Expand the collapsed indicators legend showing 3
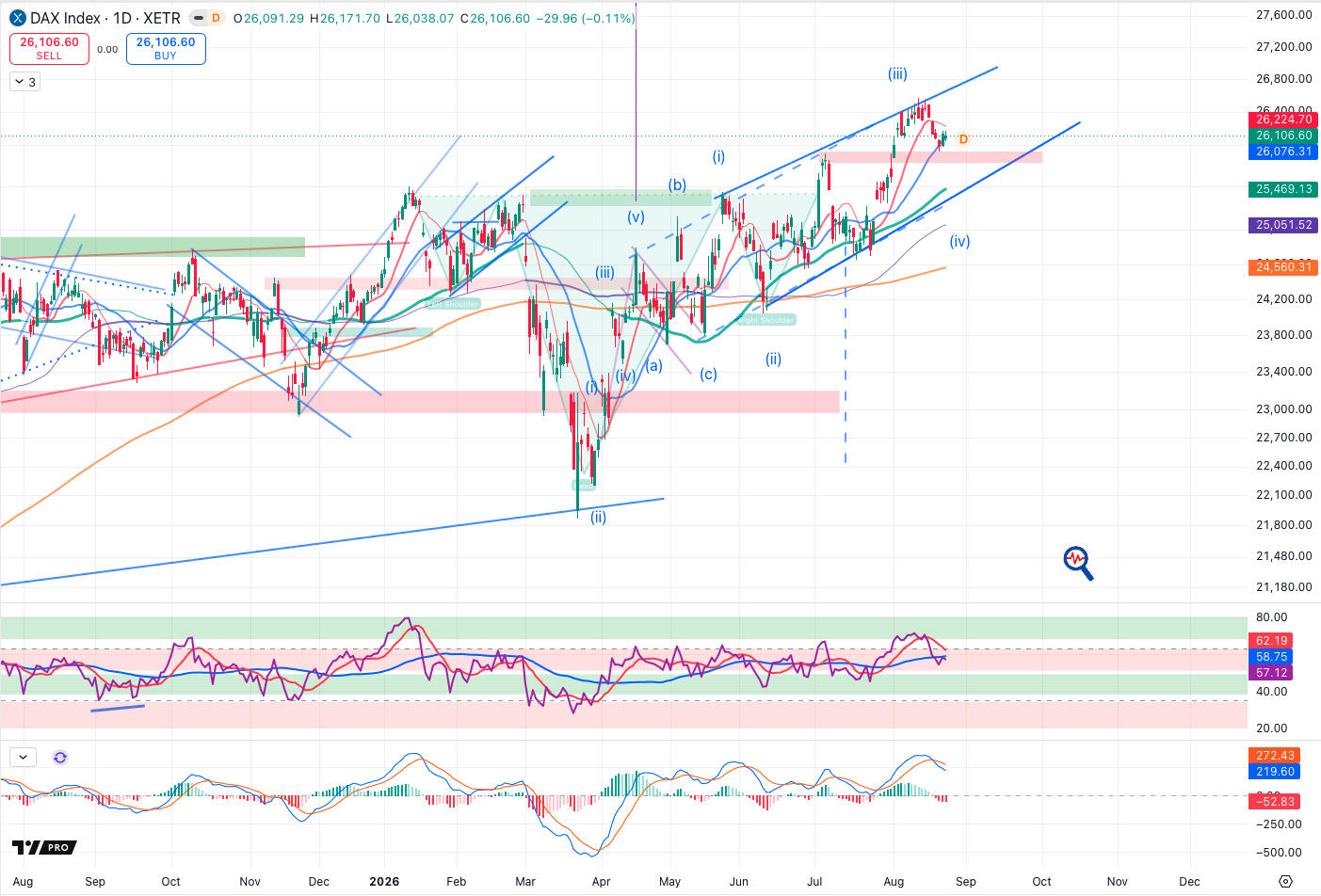 point(24,82)
